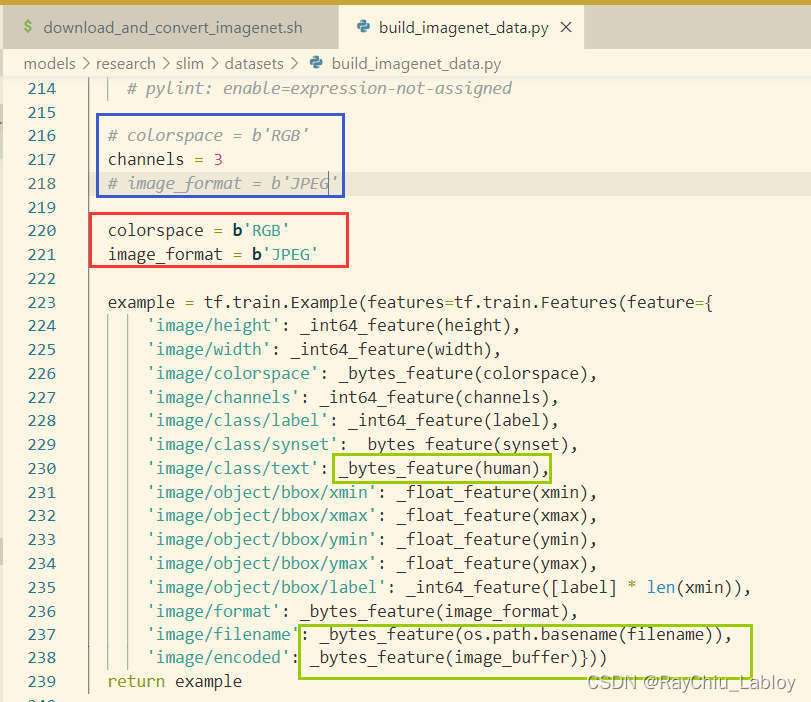Viewport: 811px width, 702px height.
Task: Select the build_imagenet_data.py tab
Action: tap(463, 27)
